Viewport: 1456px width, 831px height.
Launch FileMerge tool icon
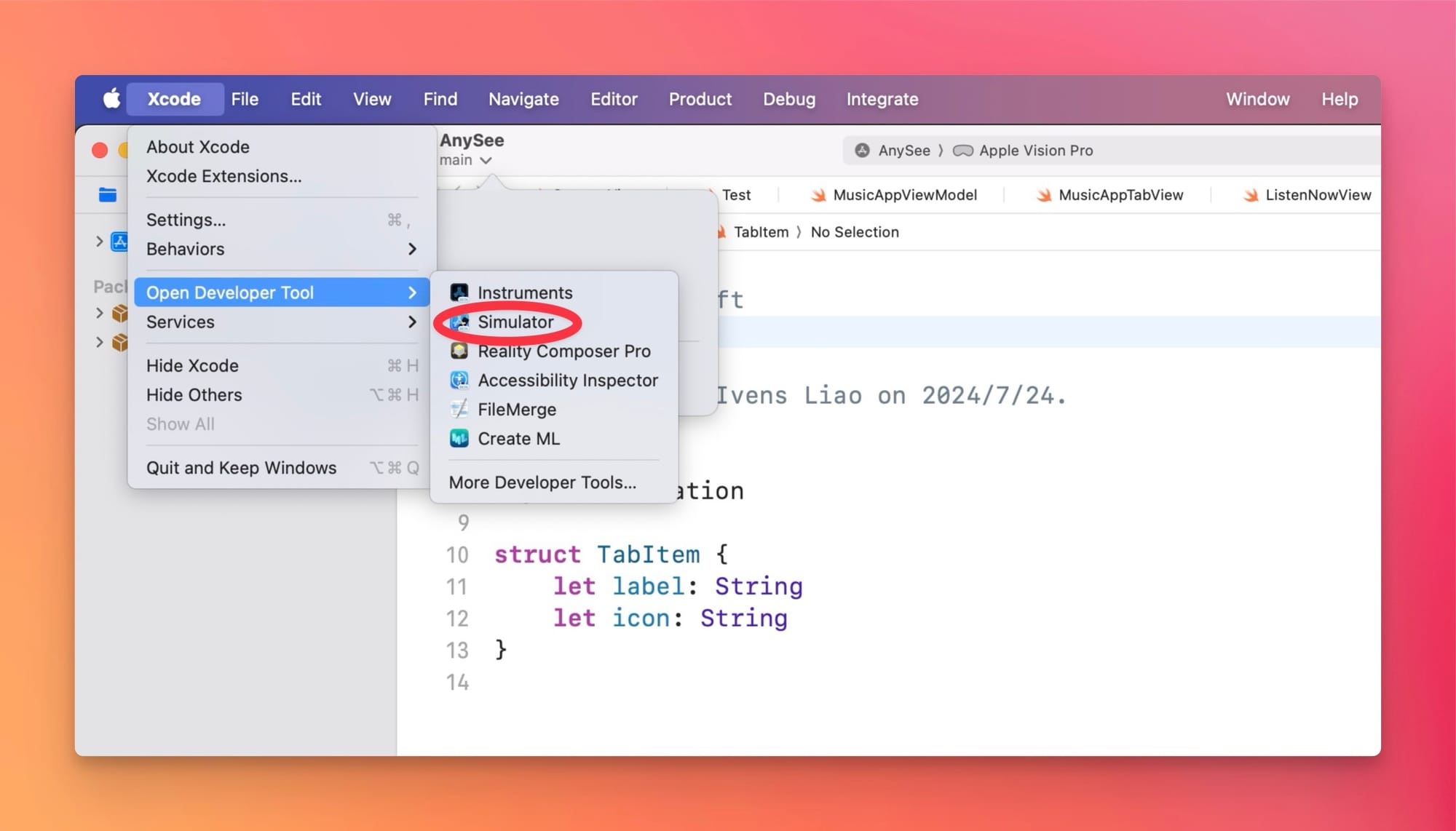pyautogui.click(x=459, y=410)
